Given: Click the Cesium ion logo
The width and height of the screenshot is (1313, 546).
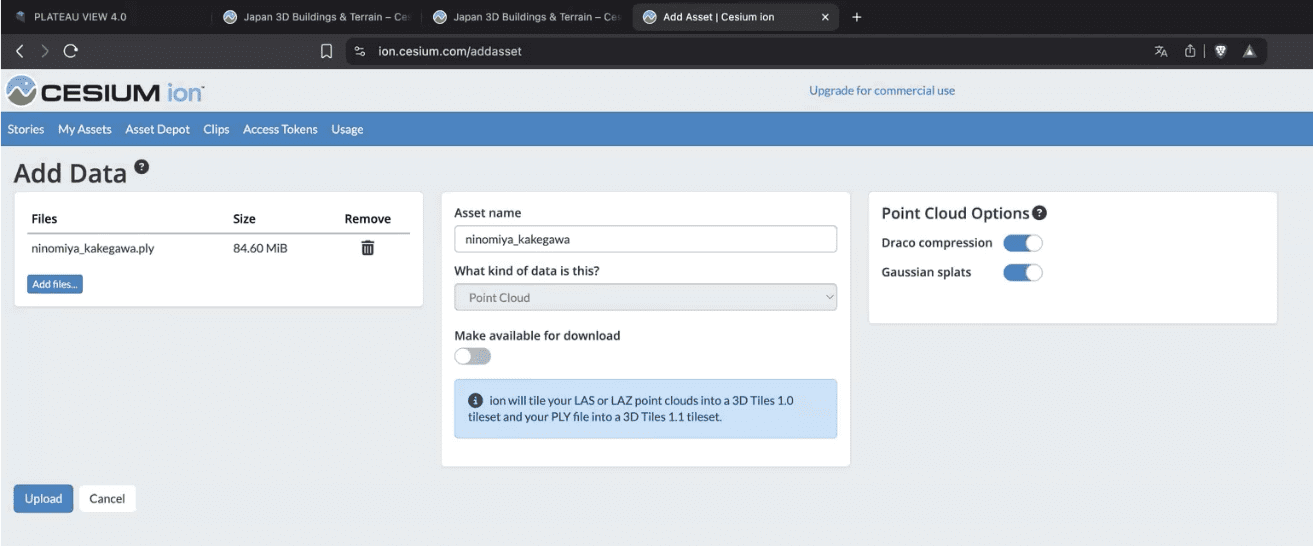Looking at the screenshot, I should click(x=105, y=92).
